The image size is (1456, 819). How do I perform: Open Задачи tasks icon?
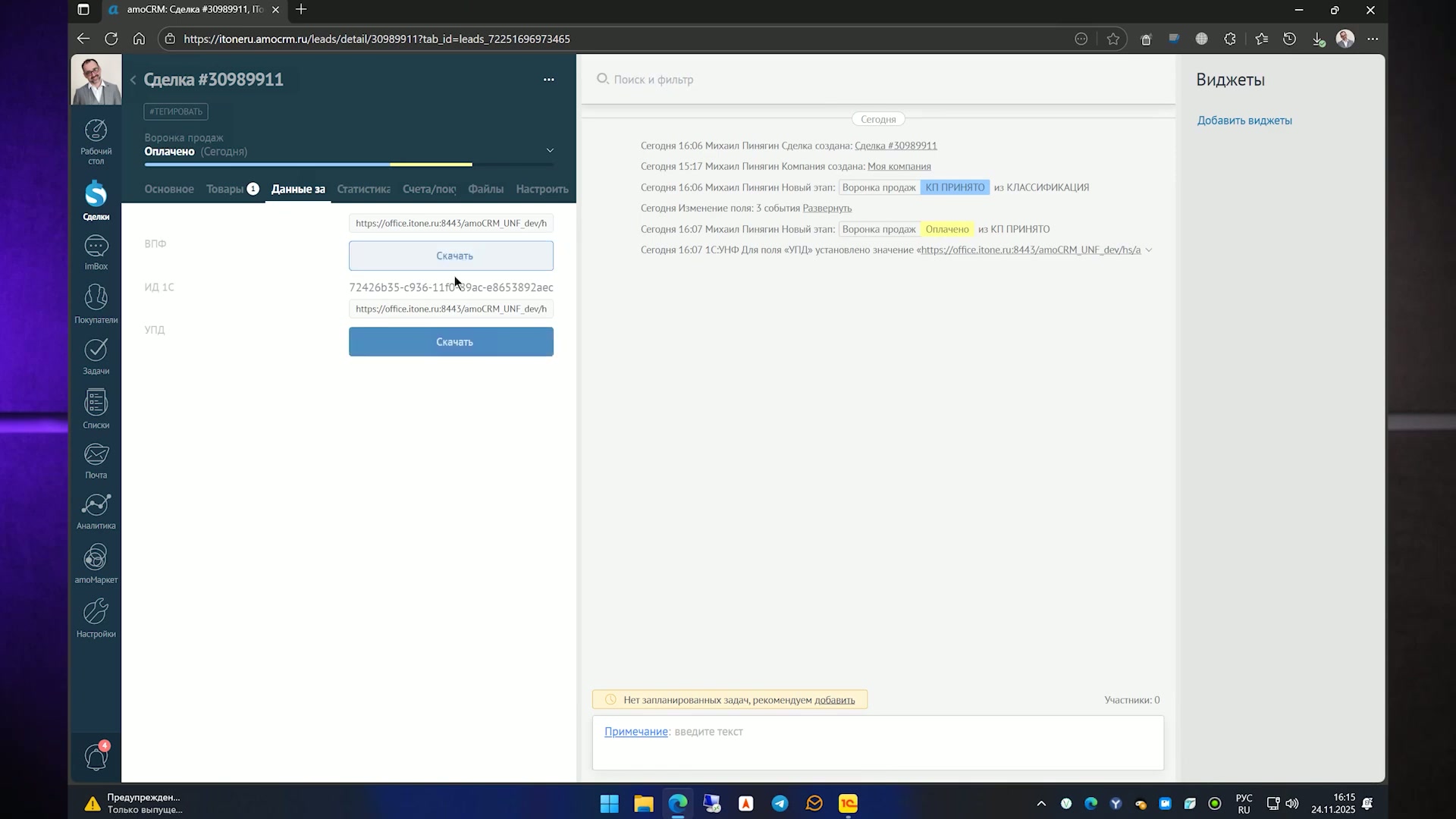click(x=96, y=356)
